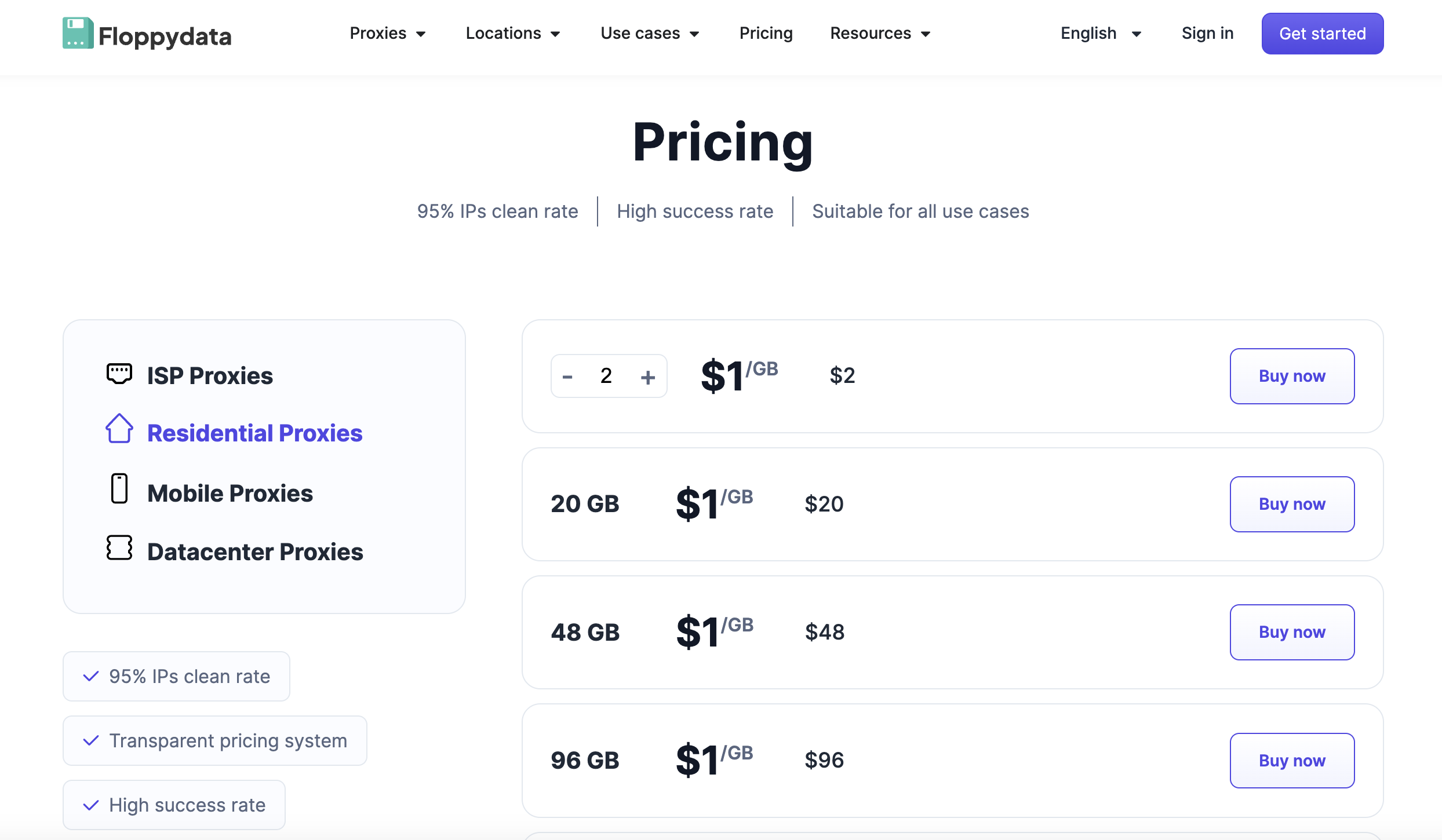Buy now for the 48 GB plan
This screenshot has height=840, width=1442.
(x=1292, y=632)
